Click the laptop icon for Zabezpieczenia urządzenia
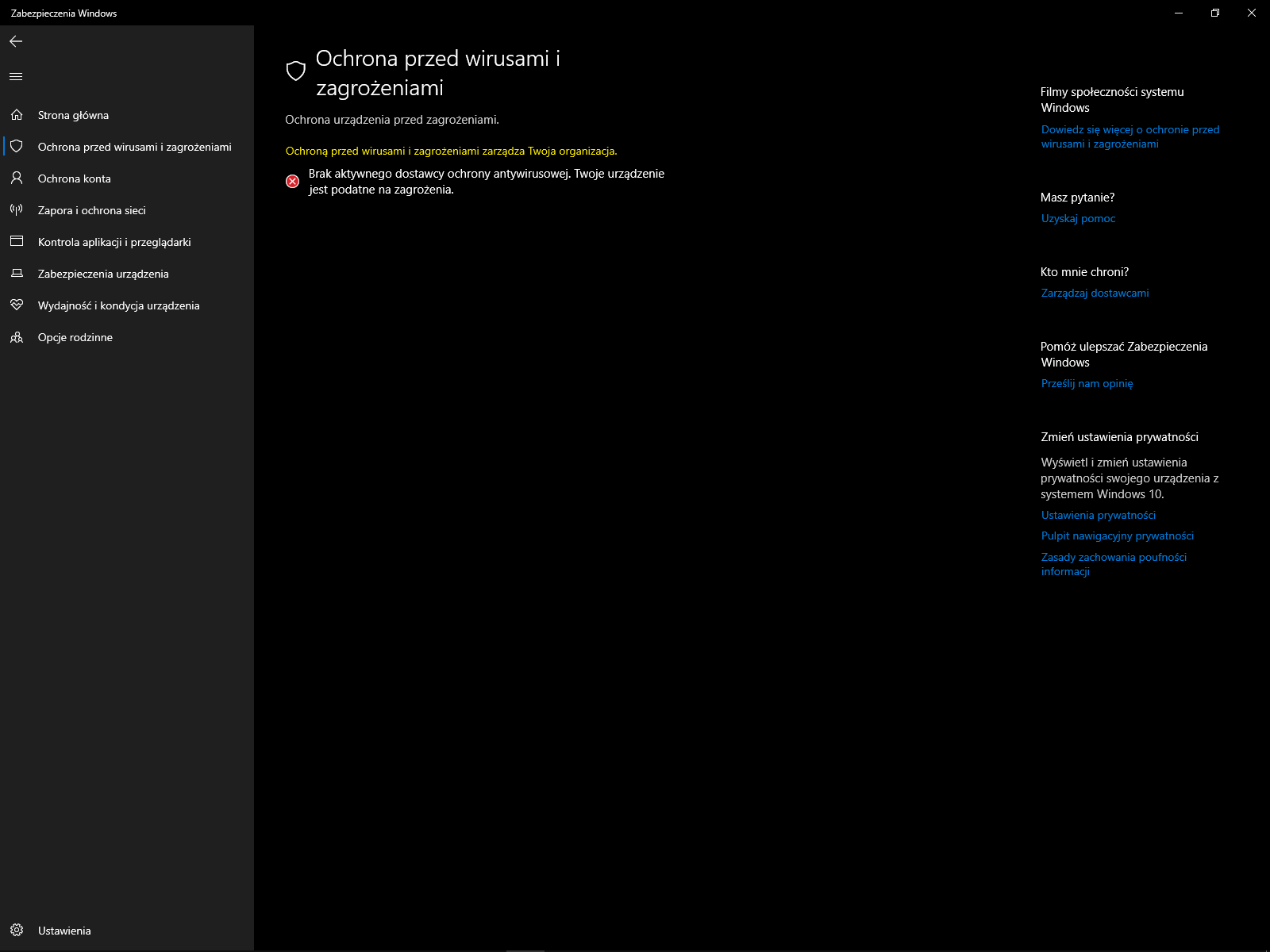 [17, 274]
